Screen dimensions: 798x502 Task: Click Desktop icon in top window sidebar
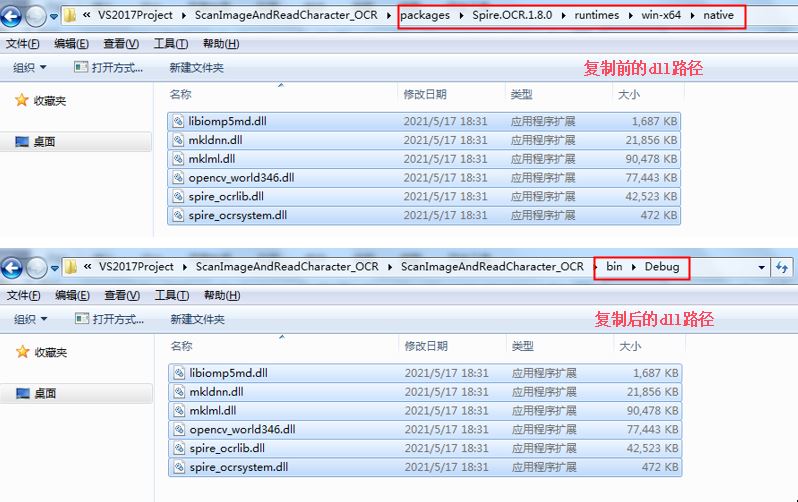22,142
